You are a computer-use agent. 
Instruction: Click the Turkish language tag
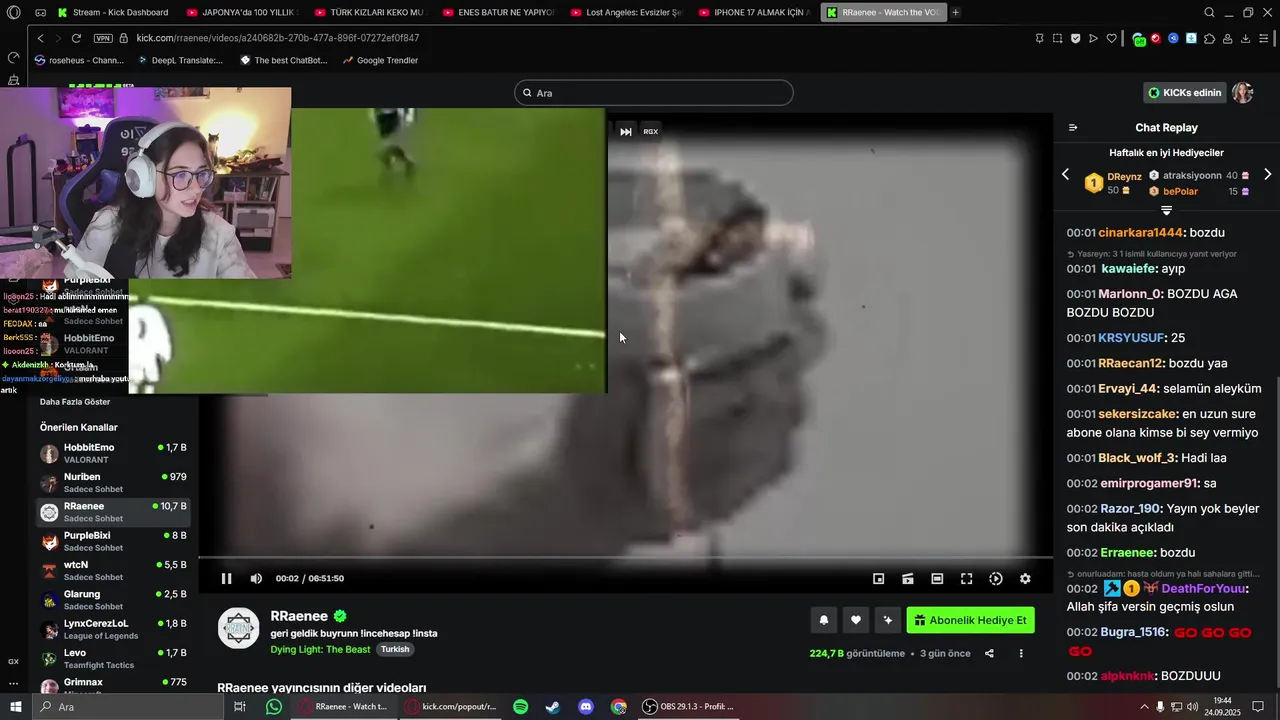(x=395, y=649)
